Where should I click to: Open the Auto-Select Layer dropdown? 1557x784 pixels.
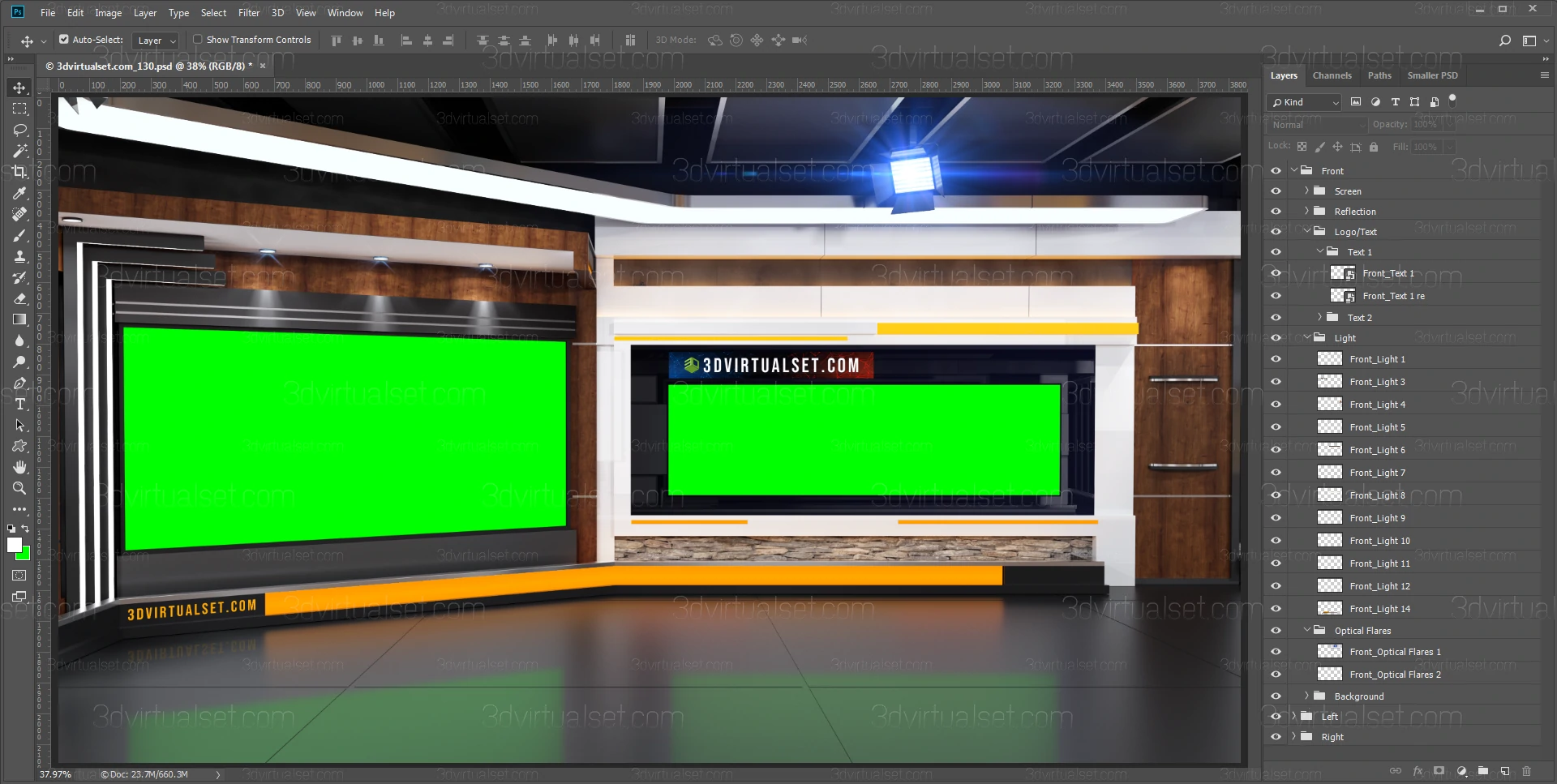[156, 41]
